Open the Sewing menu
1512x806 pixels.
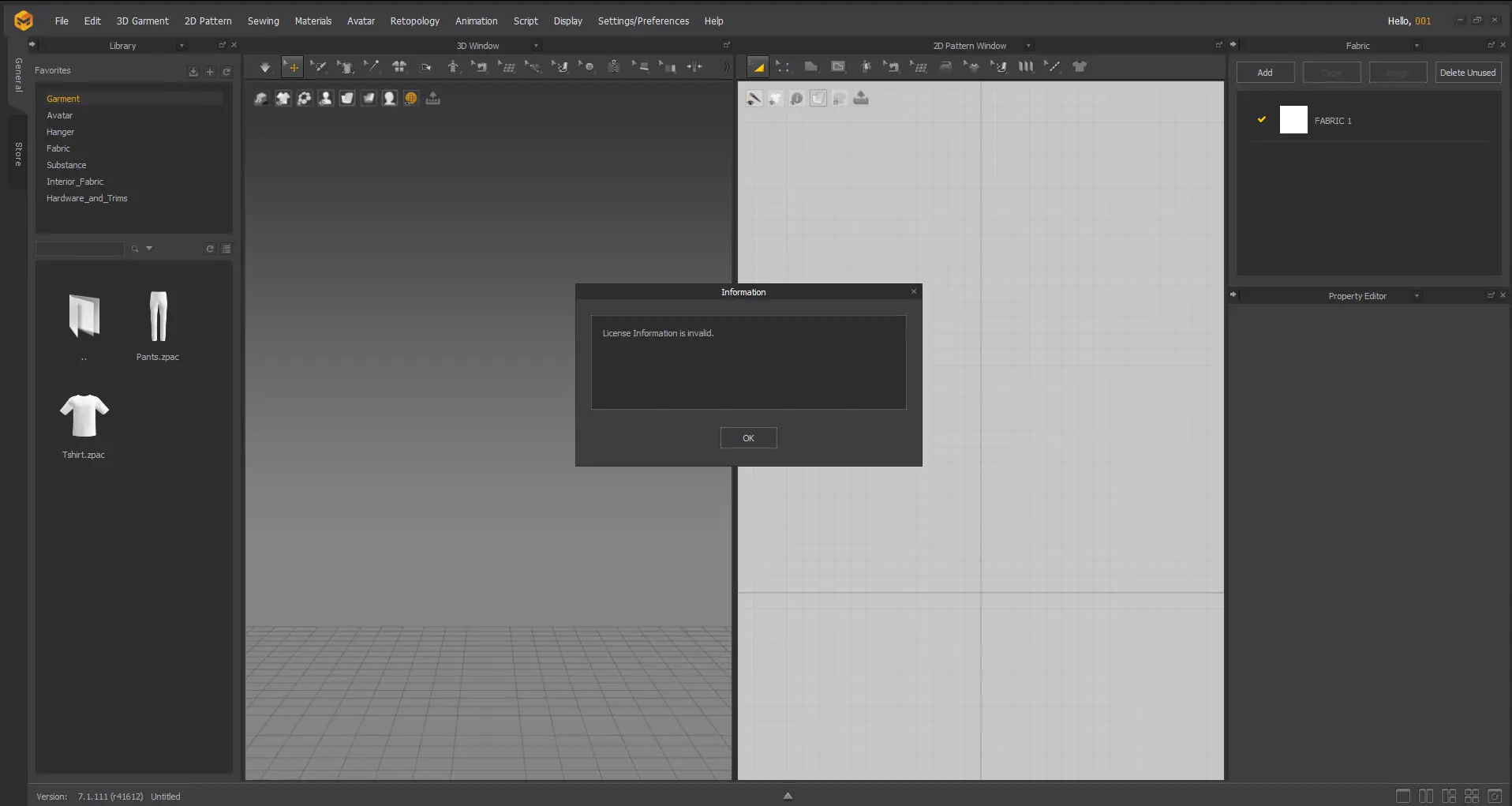[263, 21]
